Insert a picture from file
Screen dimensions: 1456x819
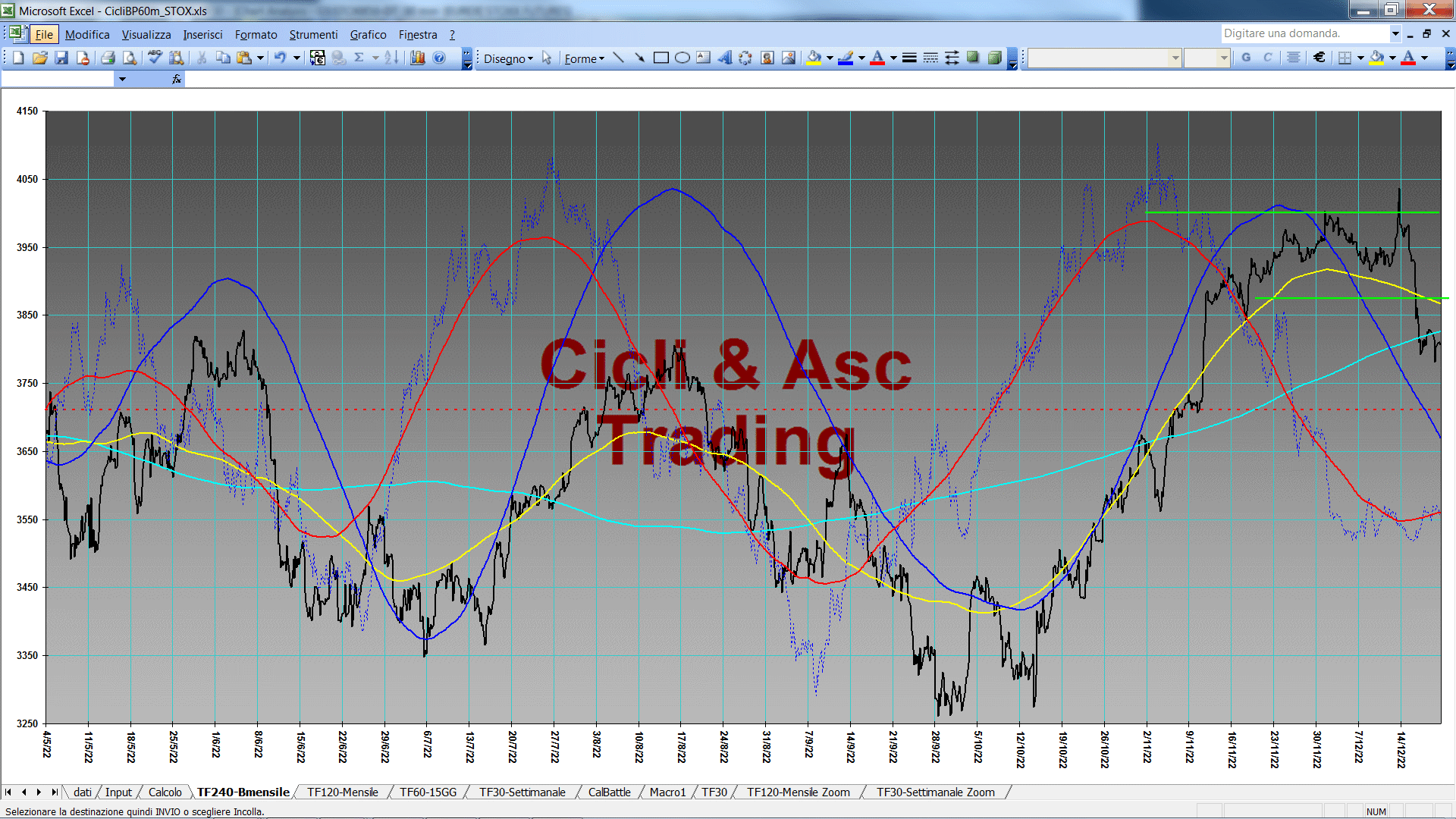[788, 58]
